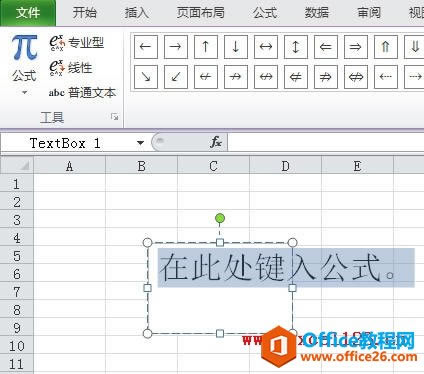This screenshot has width=424, height=374.
Task: Insert the southwest arrow ↙ symbol
Action: pyautogui.click(x=176, y=77)
